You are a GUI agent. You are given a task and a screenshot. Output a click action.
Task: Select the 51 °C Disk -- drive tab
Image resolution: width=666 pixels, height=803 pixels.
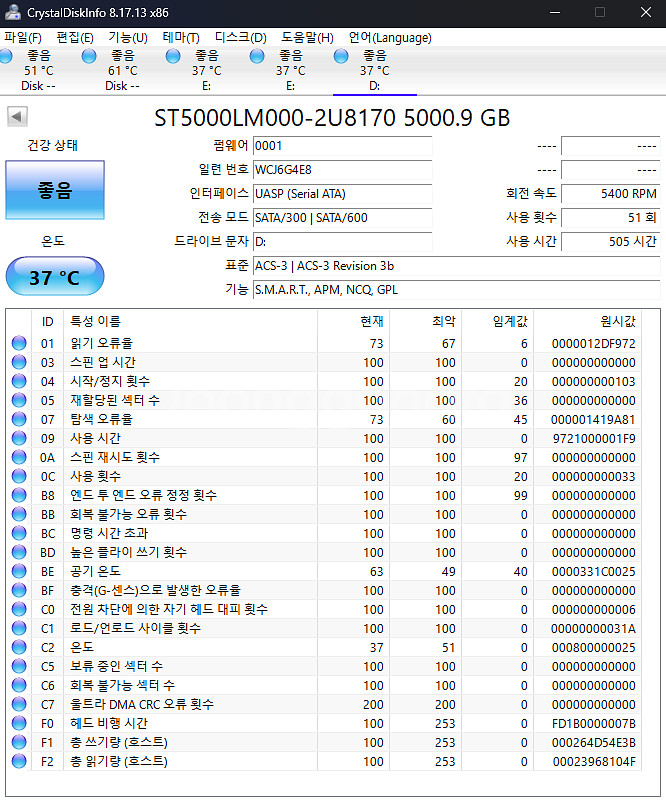39,71
